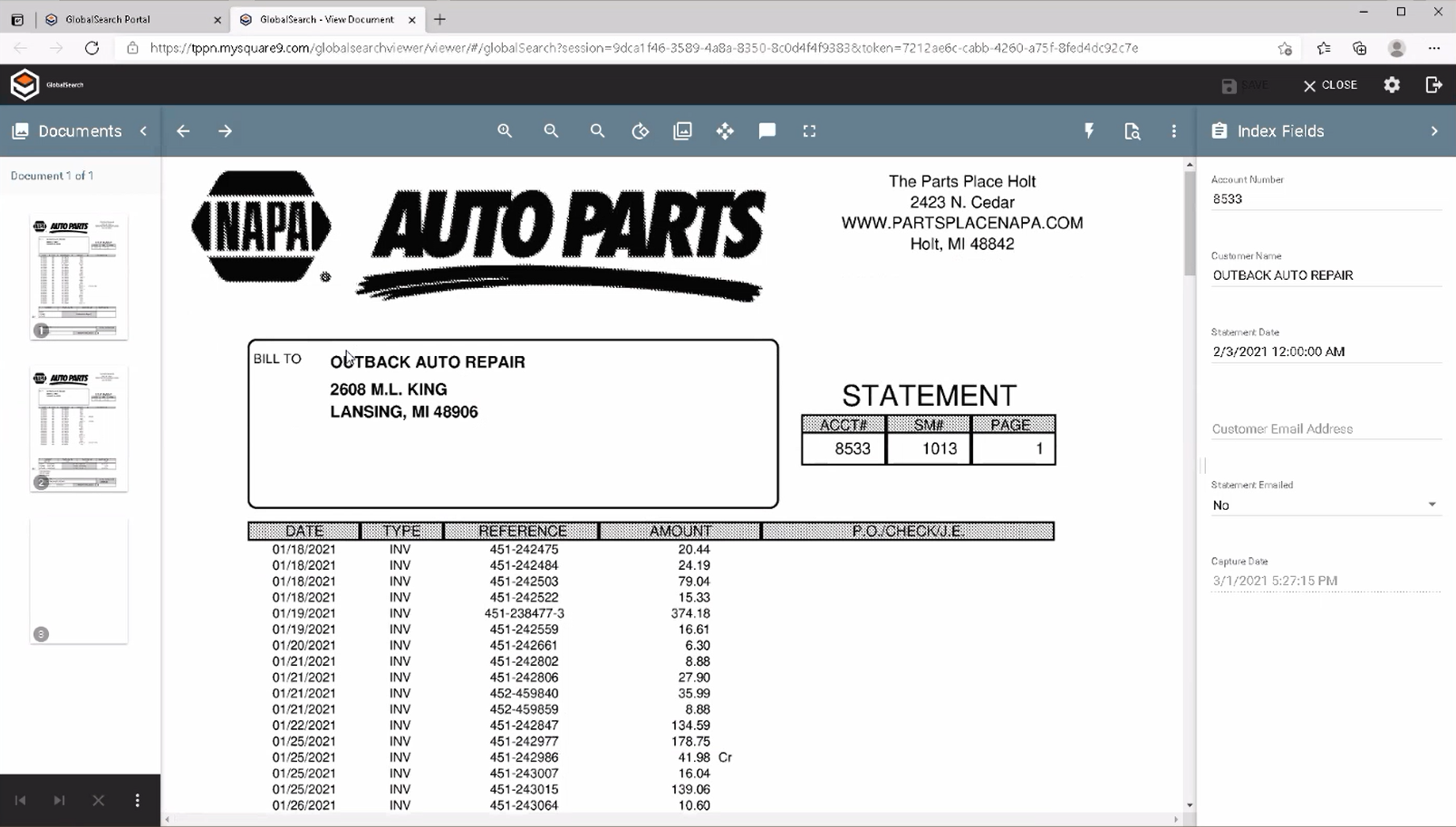Click the document vertical scrollbar

tap(1190, 224)
